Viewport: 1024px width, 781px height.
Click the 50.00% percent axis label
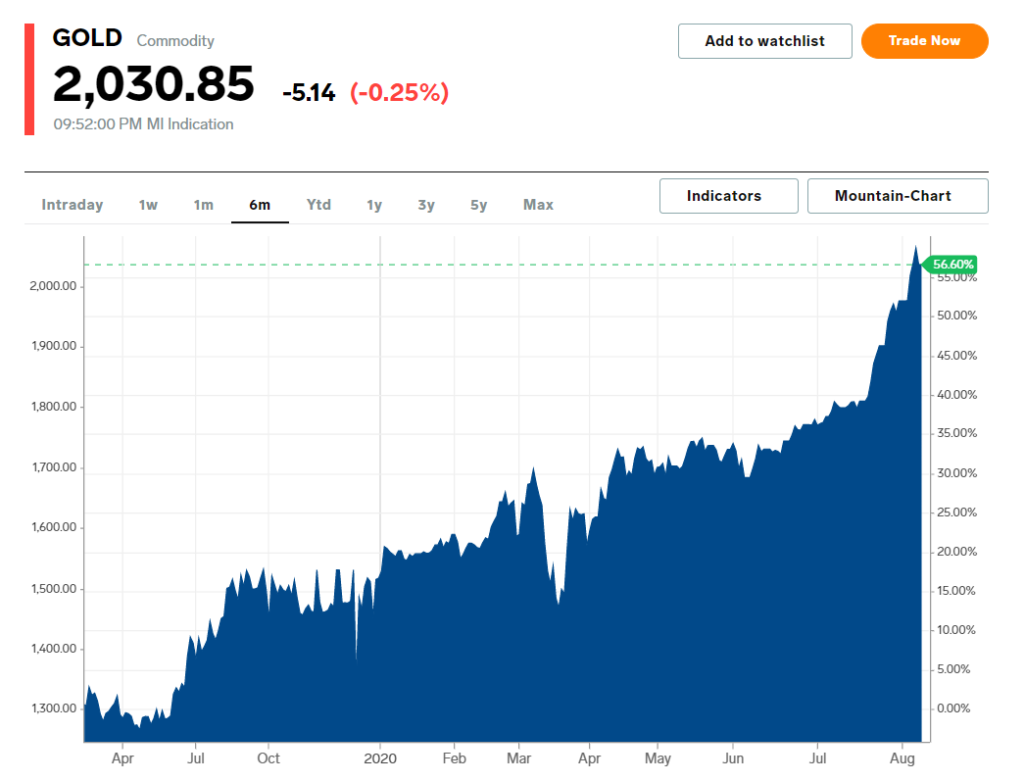pos(957,315)
